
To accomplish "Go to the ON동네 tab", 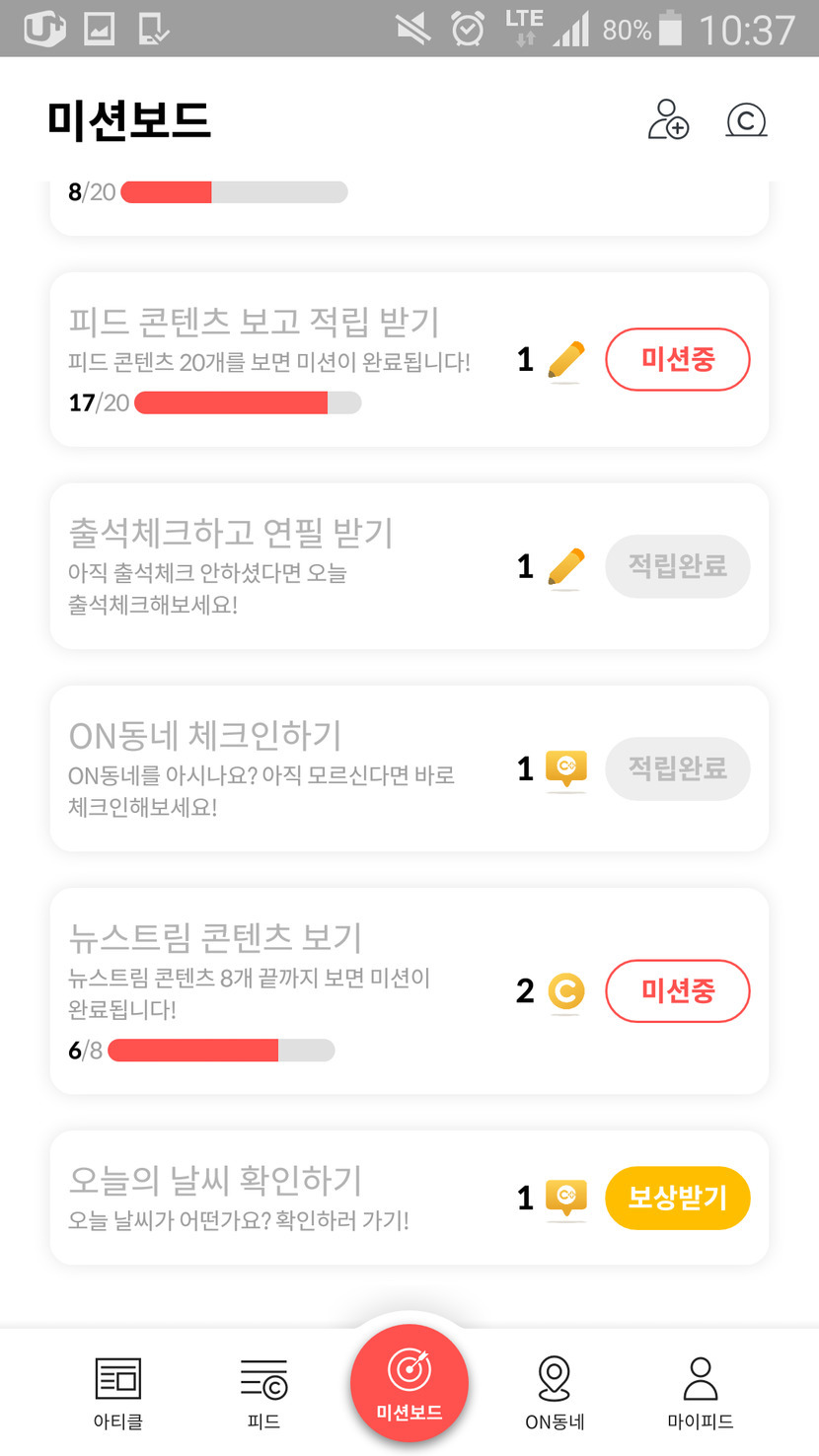I will [x=555, y=1392].
